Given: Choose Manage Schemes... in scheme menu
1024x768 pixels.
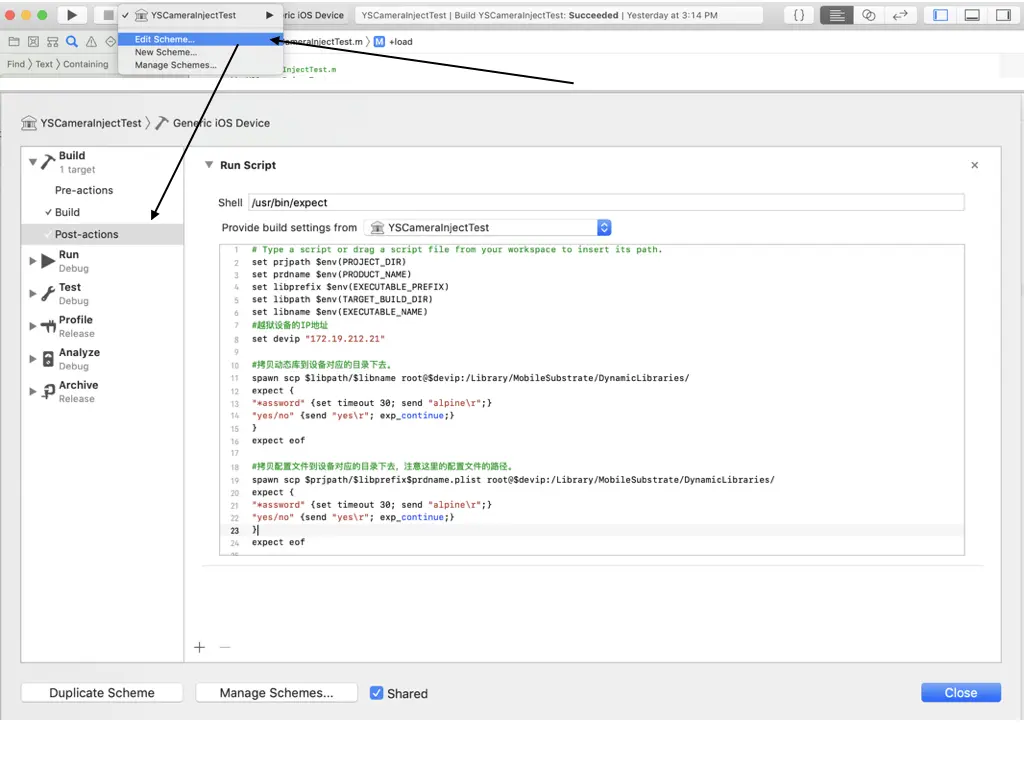Looking at the screenshot, I should tap(200, 65).
